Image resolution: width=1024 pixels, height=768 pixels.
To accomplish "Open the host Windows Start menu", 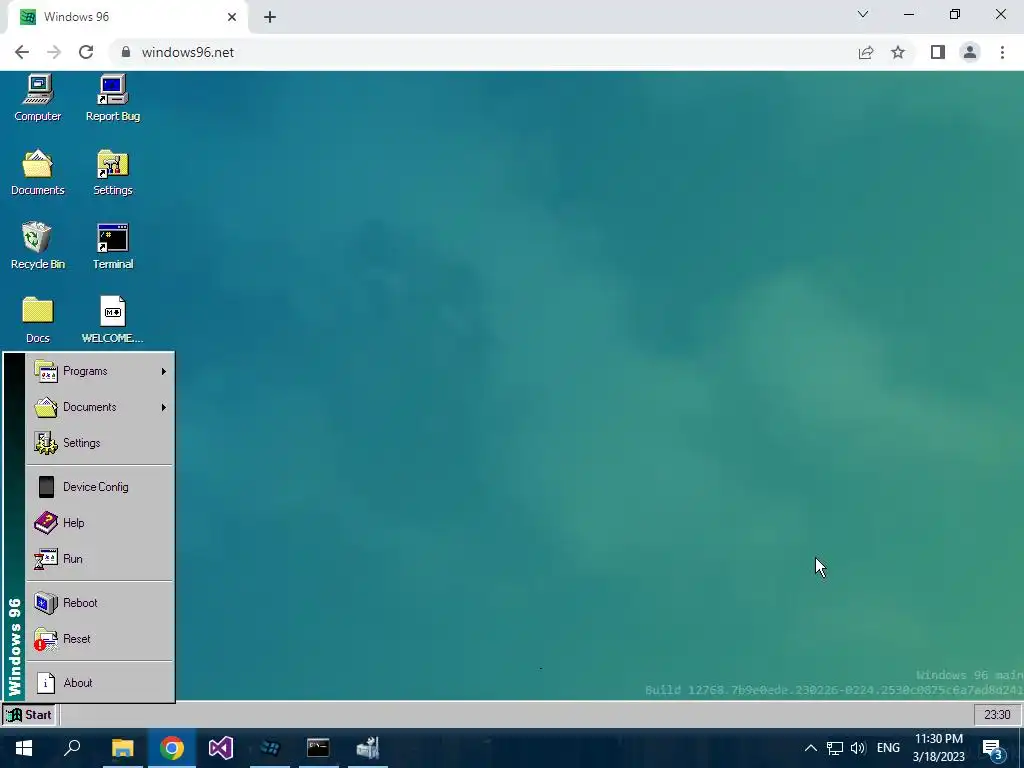I will pos(24,748).
